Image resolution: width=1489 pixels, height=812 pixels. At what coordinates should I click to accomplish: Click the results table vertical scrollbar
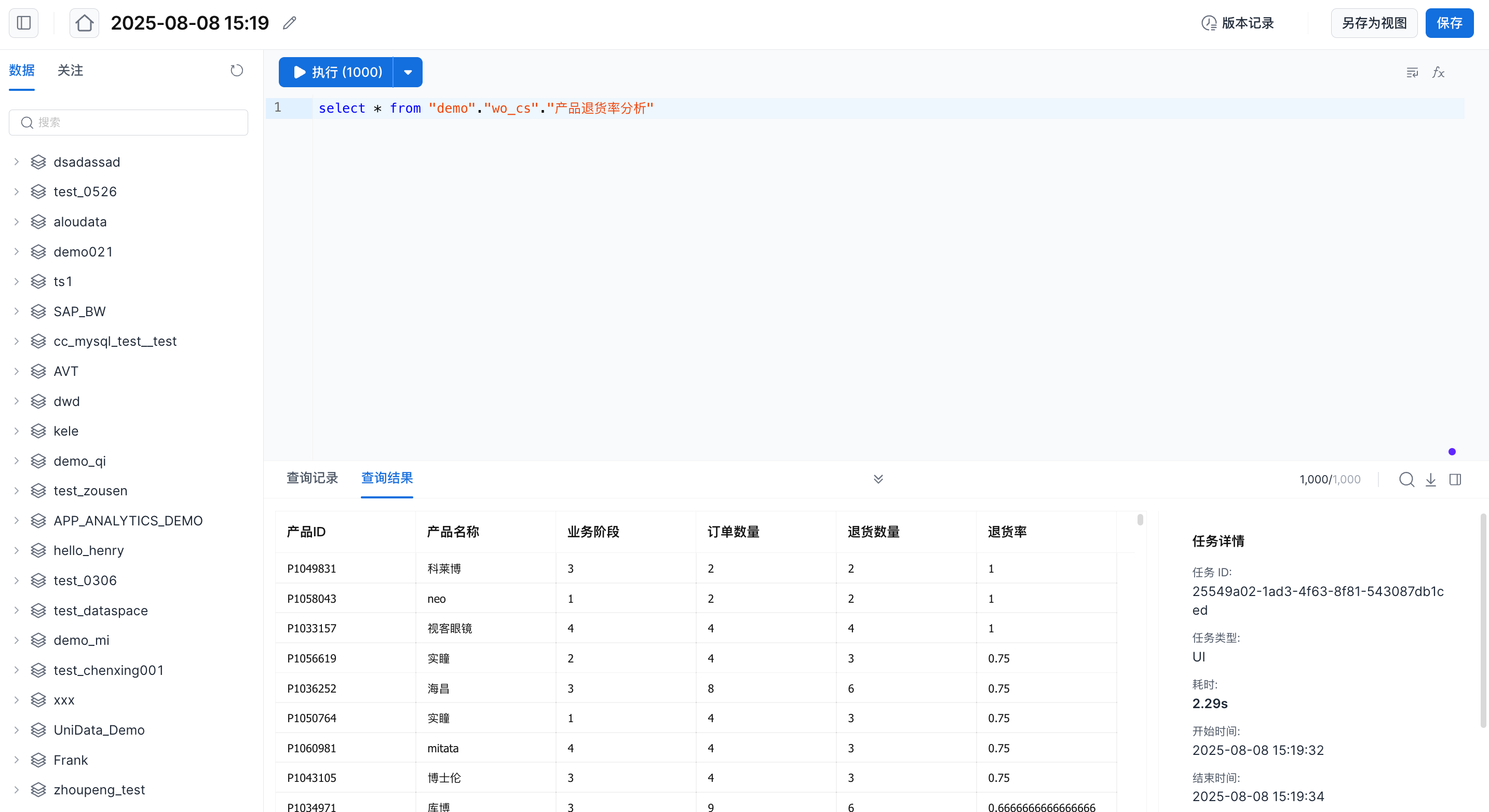click(1140, 520)
